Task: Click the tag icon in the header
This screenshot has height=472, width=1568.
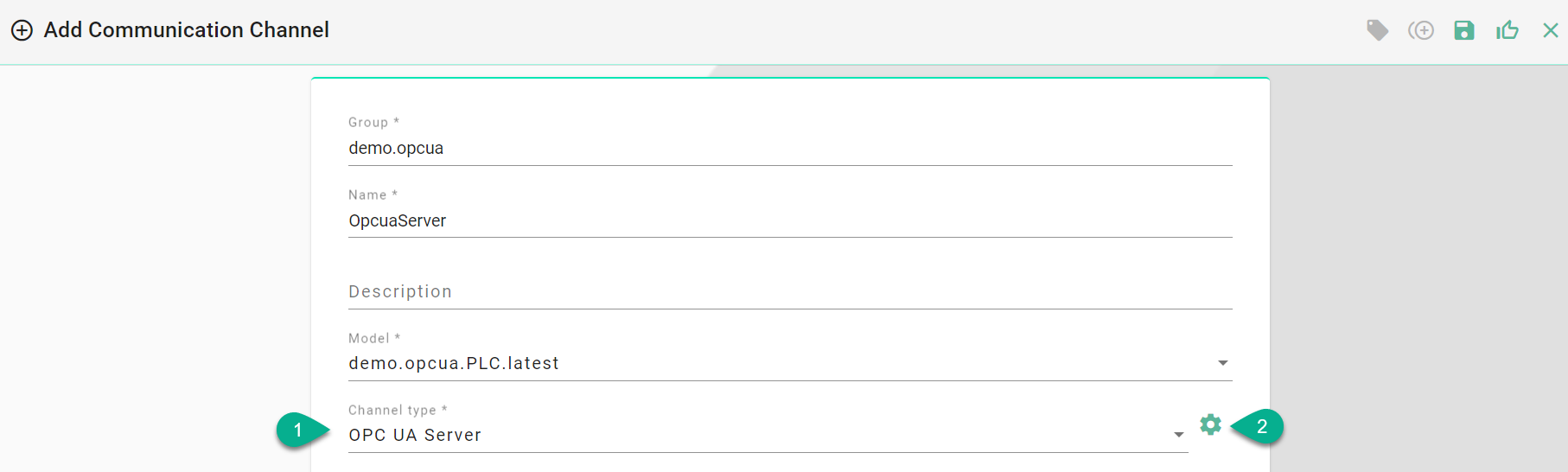Action: pos(1377,30)
